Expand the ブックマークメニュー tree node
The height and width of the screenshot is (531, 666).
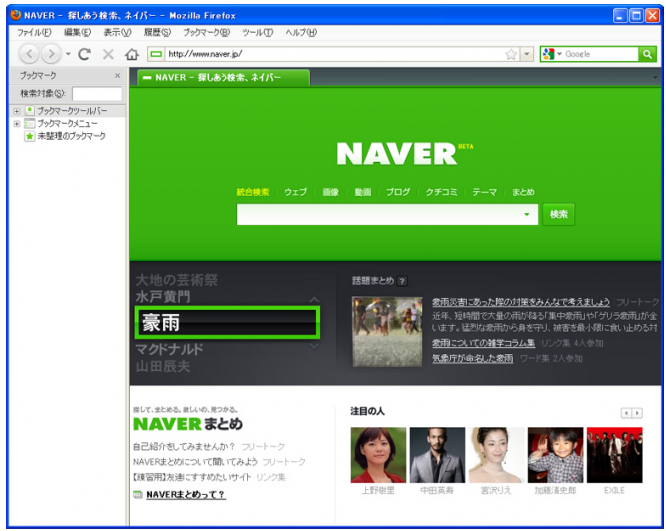17,124
